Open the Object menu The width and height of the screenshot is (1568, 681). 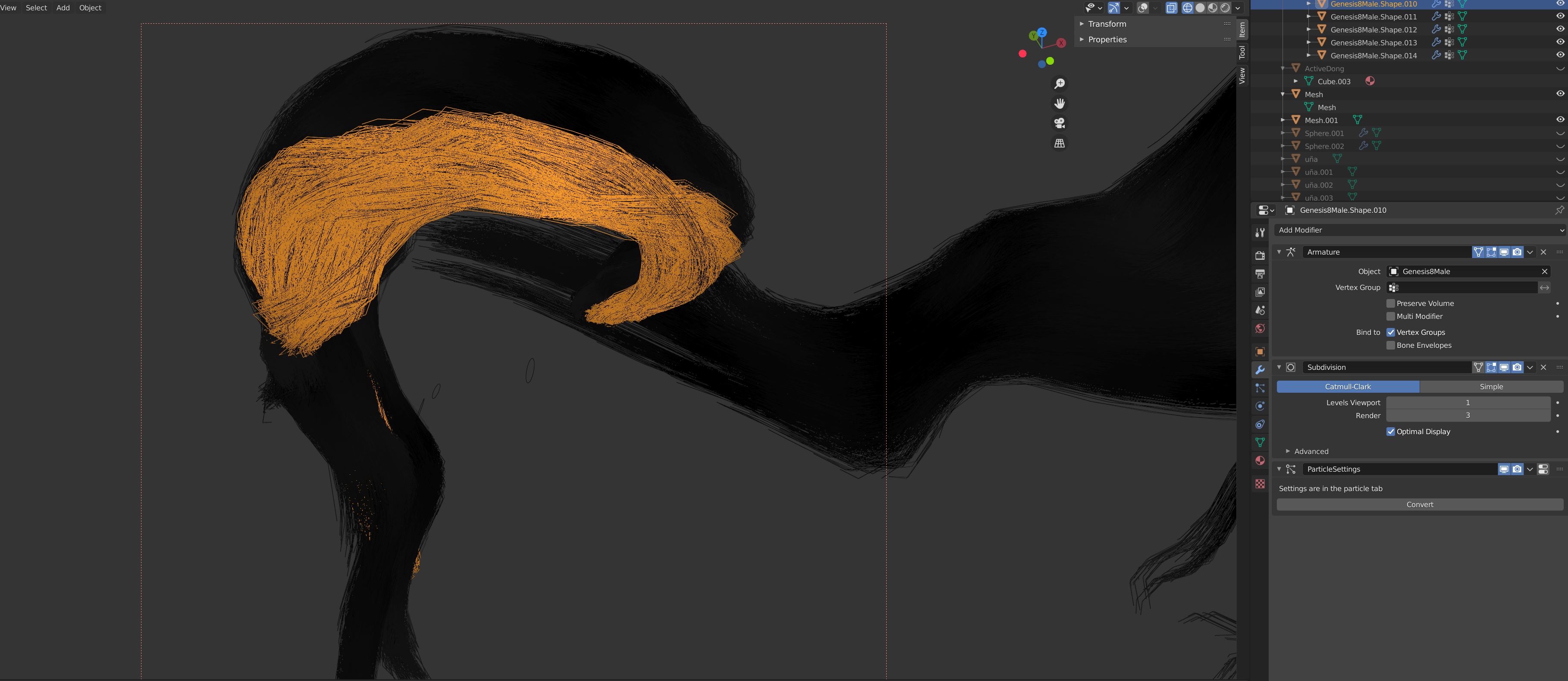(x=90, y=8)
